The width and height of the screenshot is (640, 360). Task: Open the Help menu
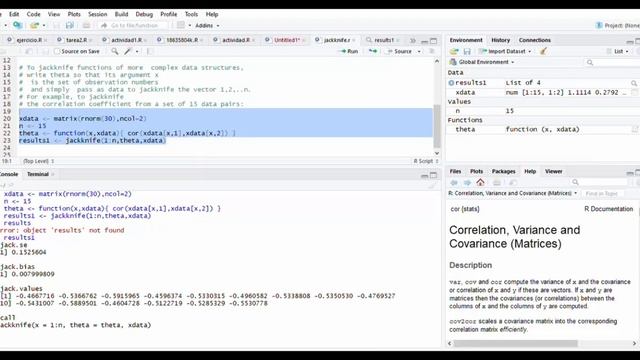coord(212,14)
